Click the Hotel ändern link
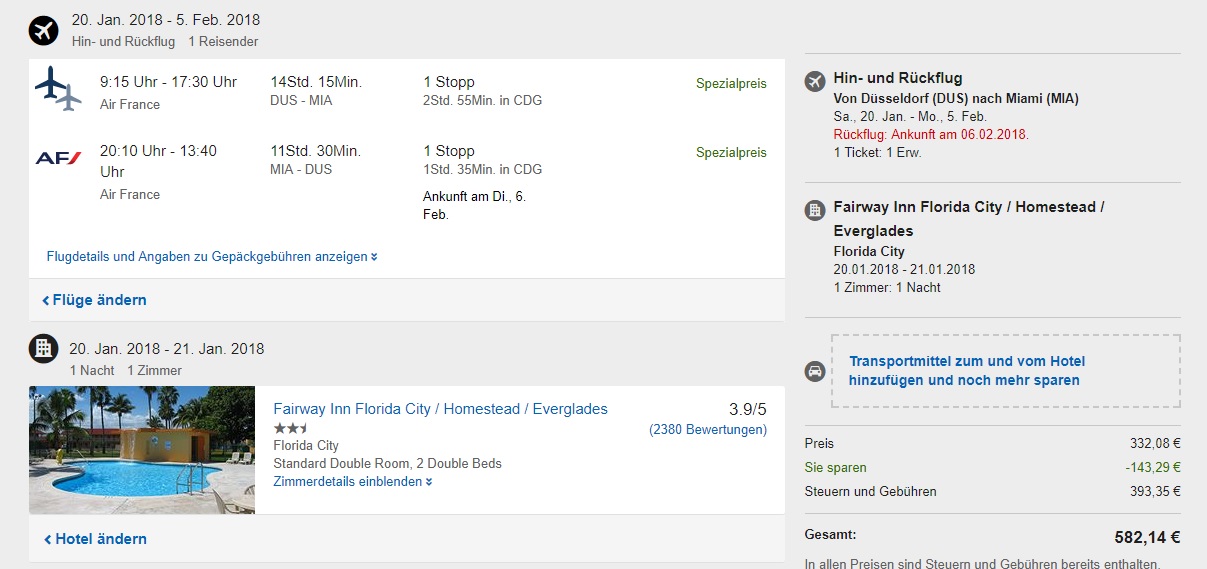The width and height of the screenshot is (1207, 569). (x=95, y=539)
